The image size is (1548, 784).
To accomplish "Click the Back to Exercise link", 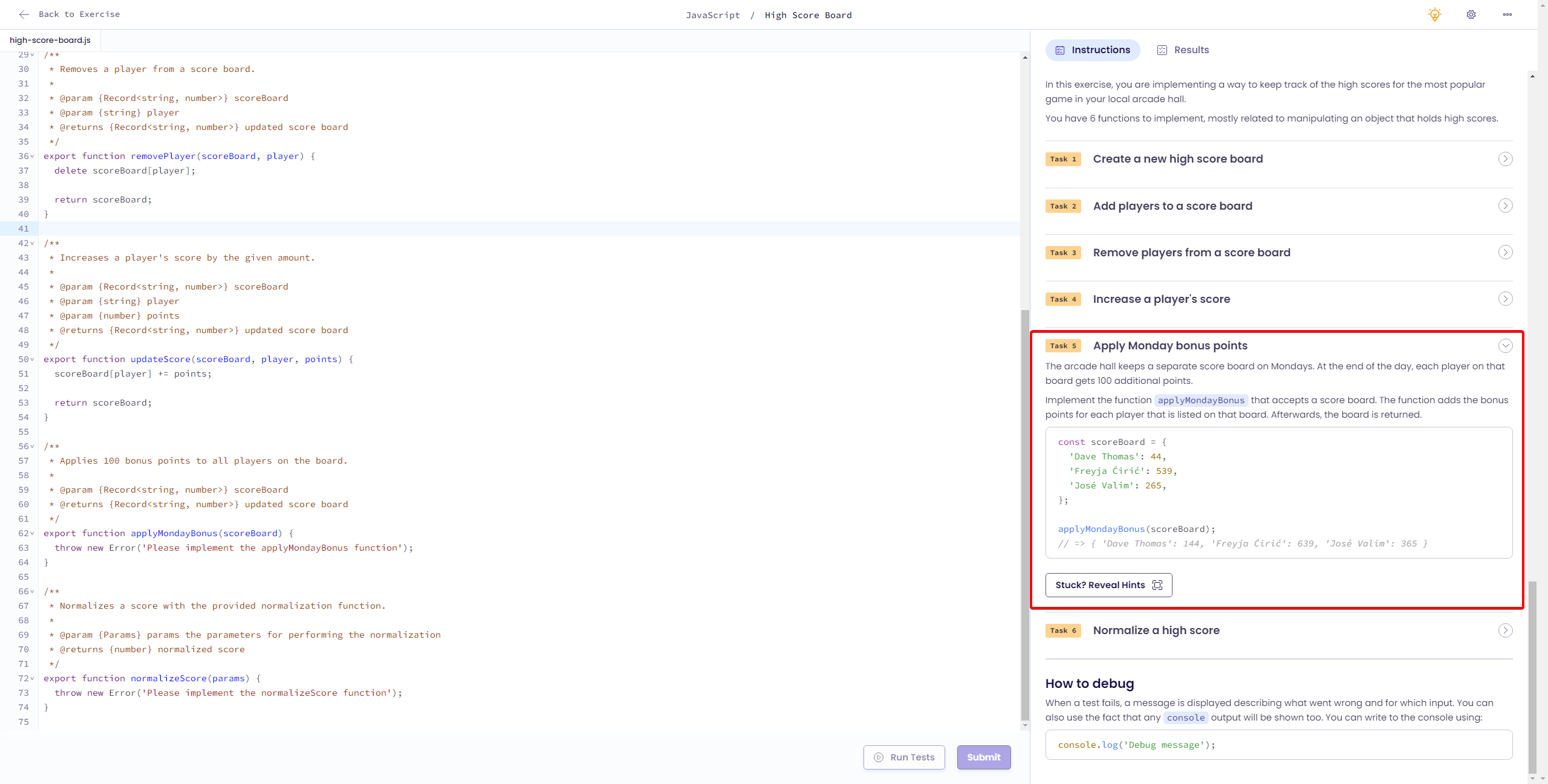I will coord(79,15).
